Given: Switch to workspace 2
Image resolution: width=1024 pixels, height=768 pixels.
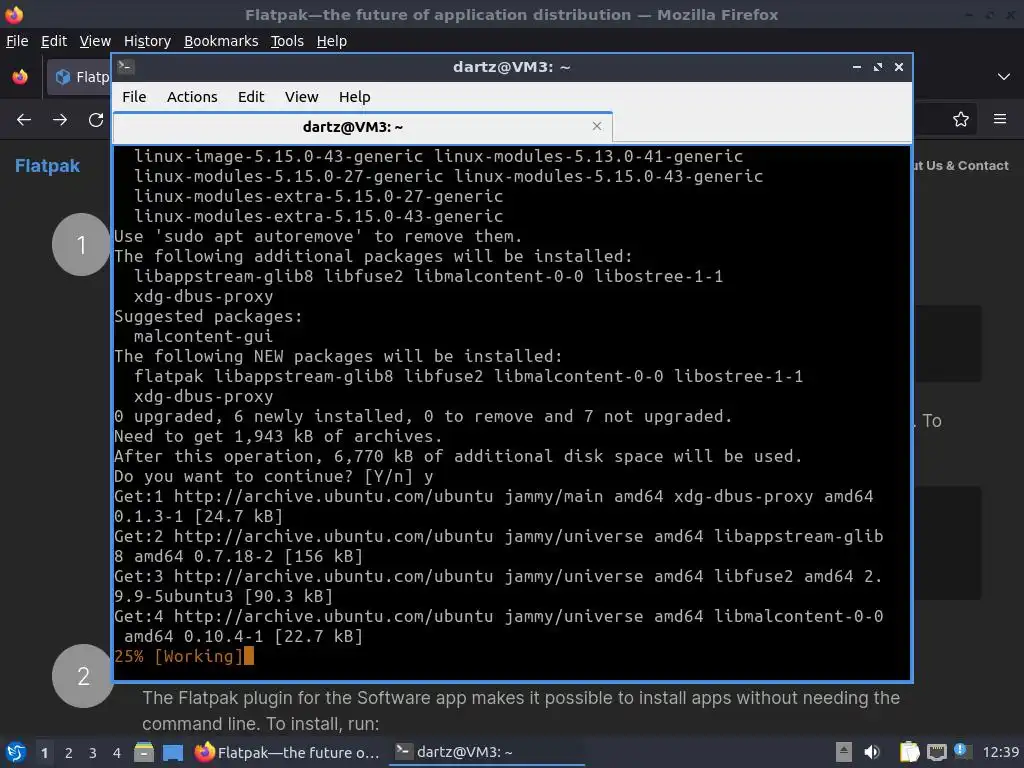Looking at the screenshot, I should click(x=69, y=753).
